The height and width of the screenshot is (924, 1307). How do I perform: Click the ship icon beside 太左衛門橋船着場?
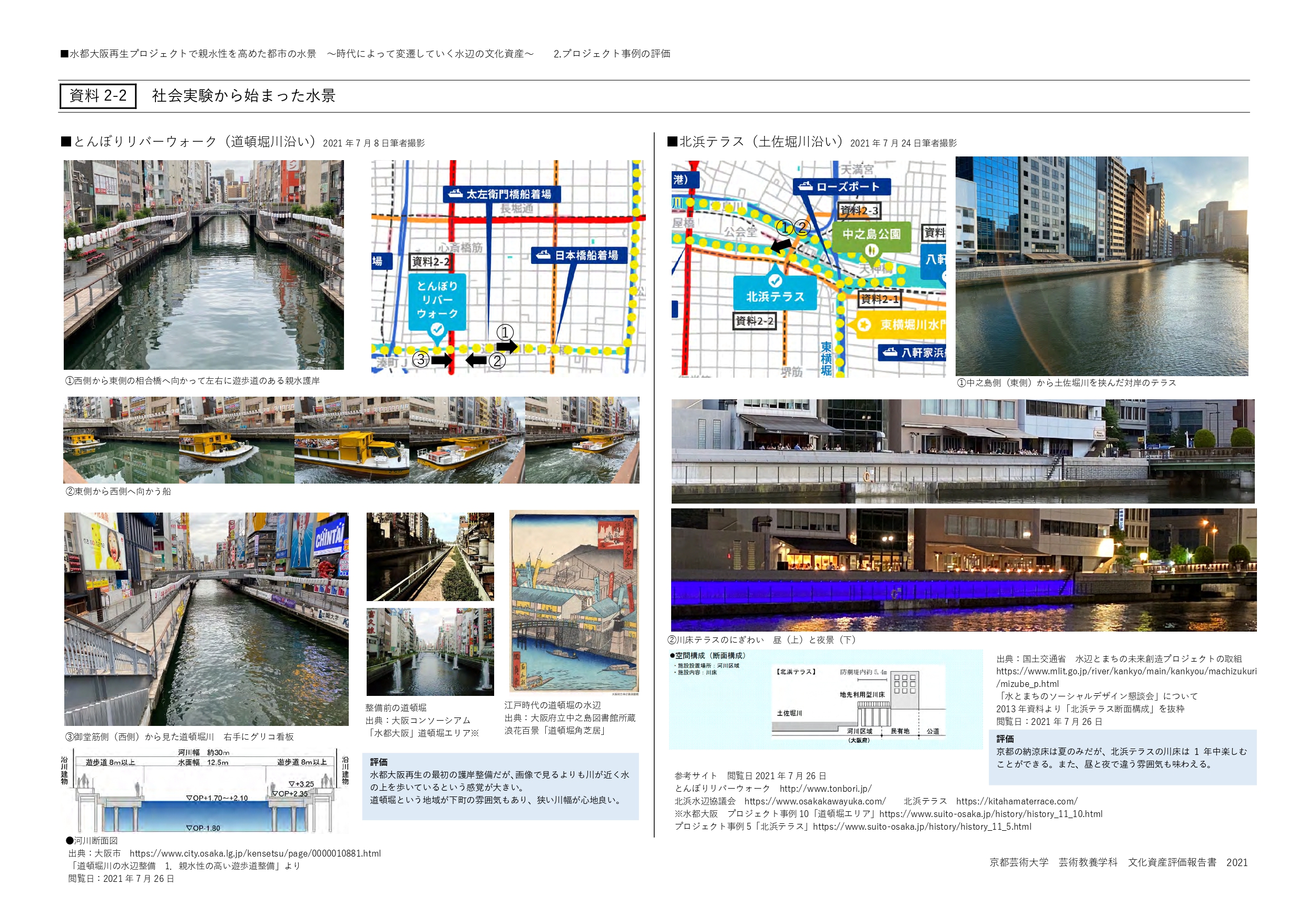[x=455, y=193]
